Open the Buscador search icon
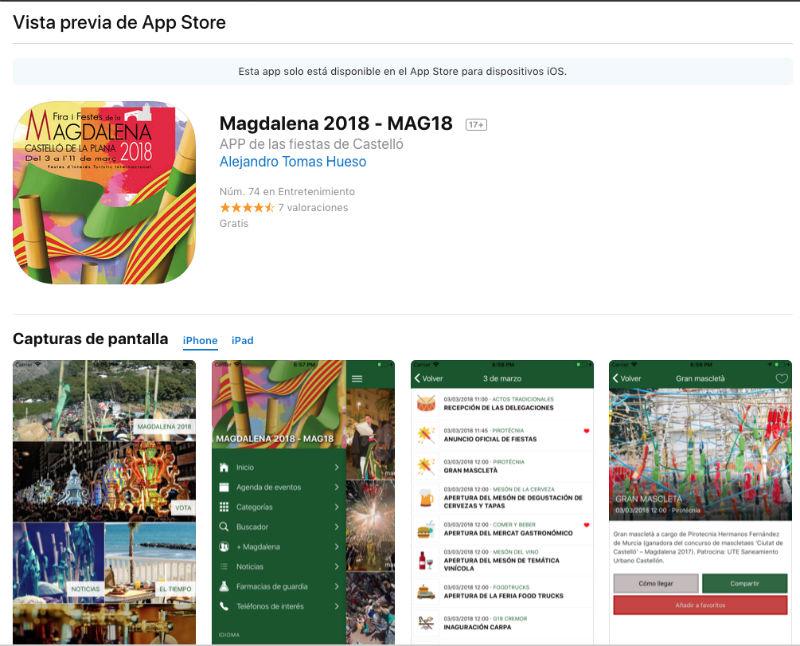 [x=223, y=526]
